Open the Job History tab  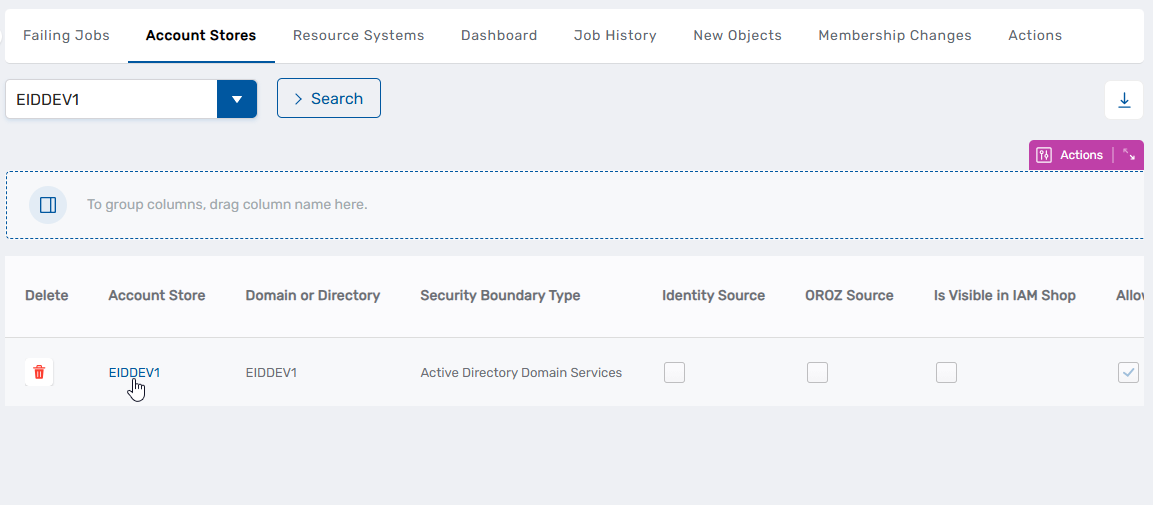point(615,35)
